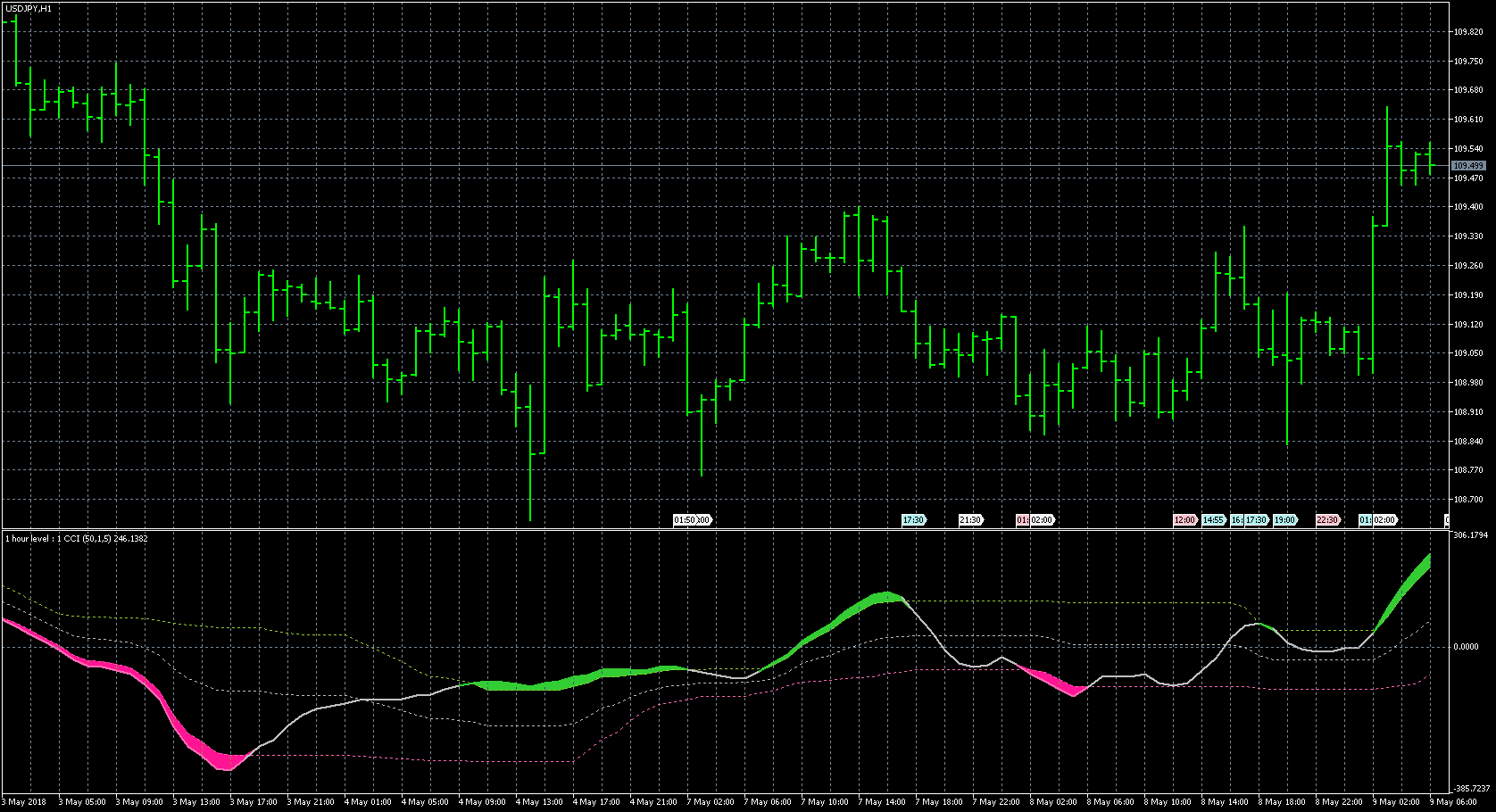Click the -385.7237 indicator scale minimum

coord(1470,789)
